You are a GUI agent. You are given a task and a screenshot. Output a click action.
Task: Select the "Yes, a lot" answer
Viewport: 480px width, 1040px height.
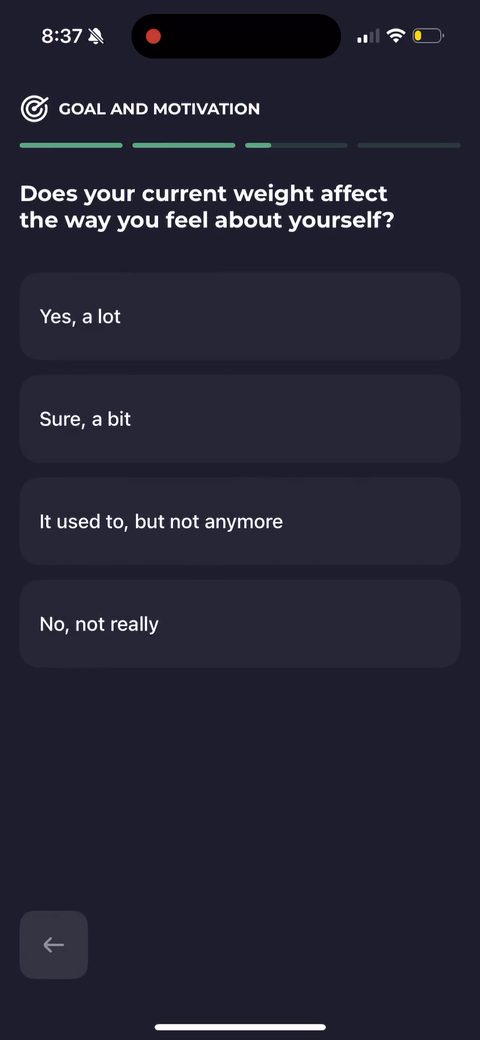(240, 316)
